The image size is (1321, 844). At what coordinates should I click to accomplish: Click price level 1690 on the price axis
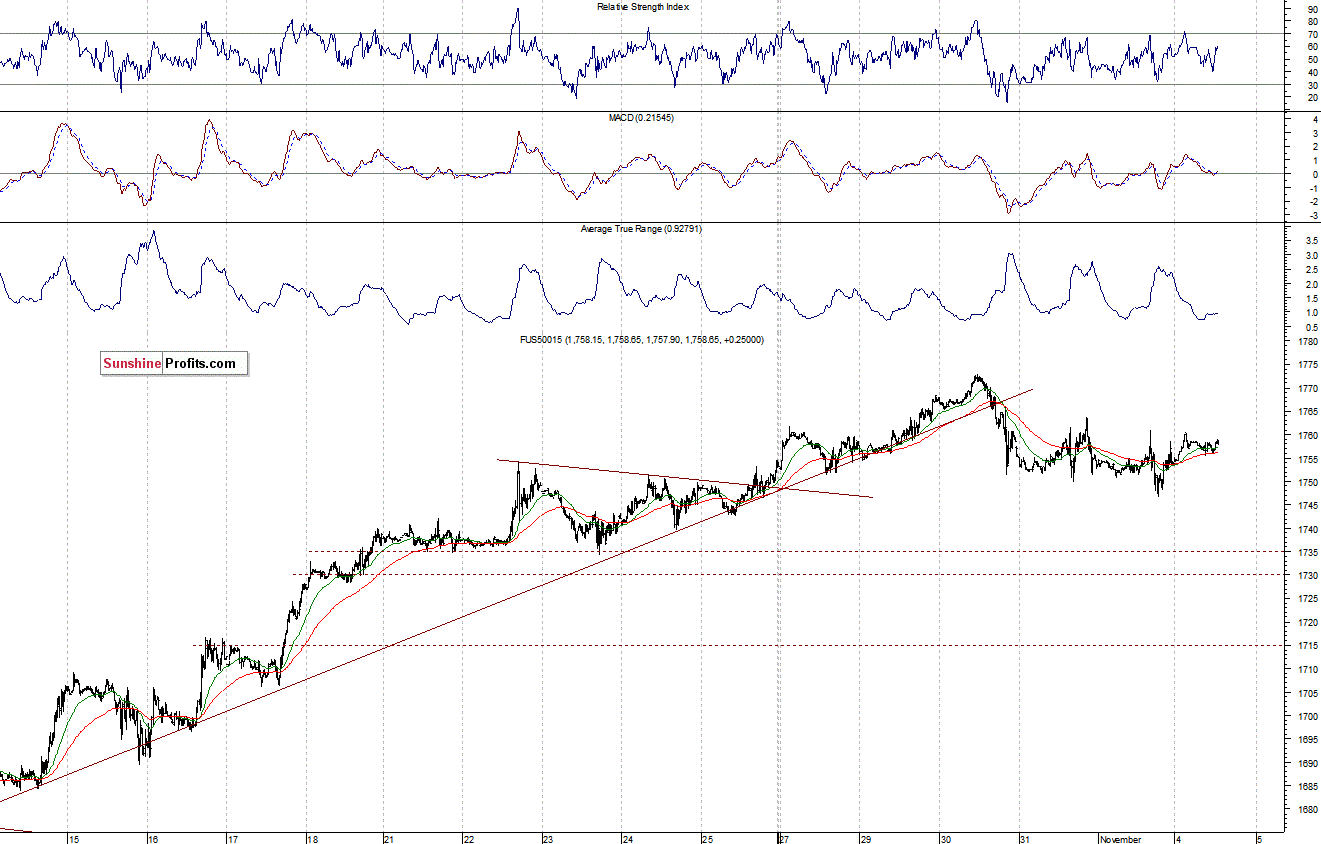(x=1307, y=764)
